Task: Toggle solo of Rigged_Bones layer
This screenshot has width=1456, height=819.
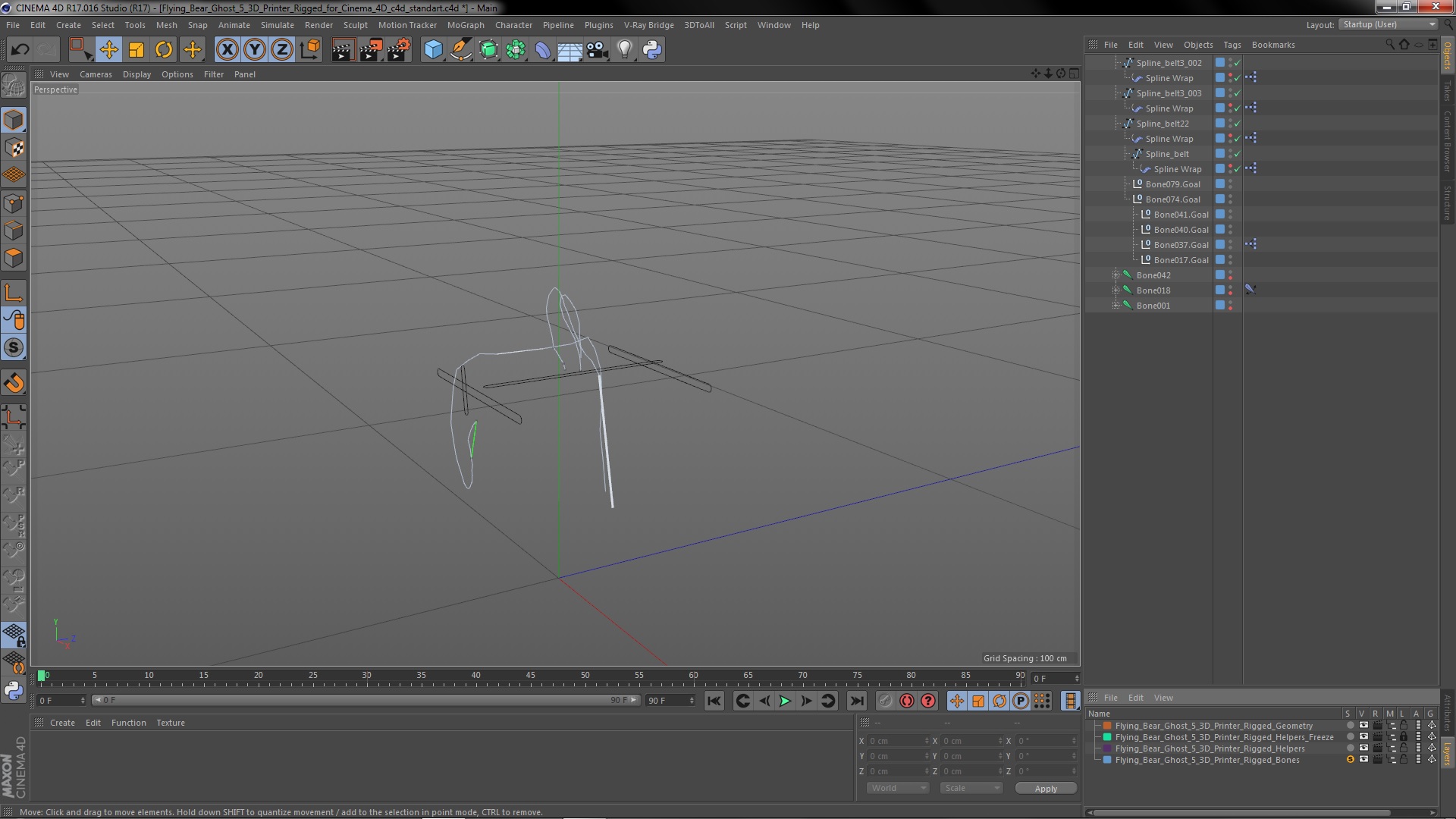Action: pos(1350,760)
